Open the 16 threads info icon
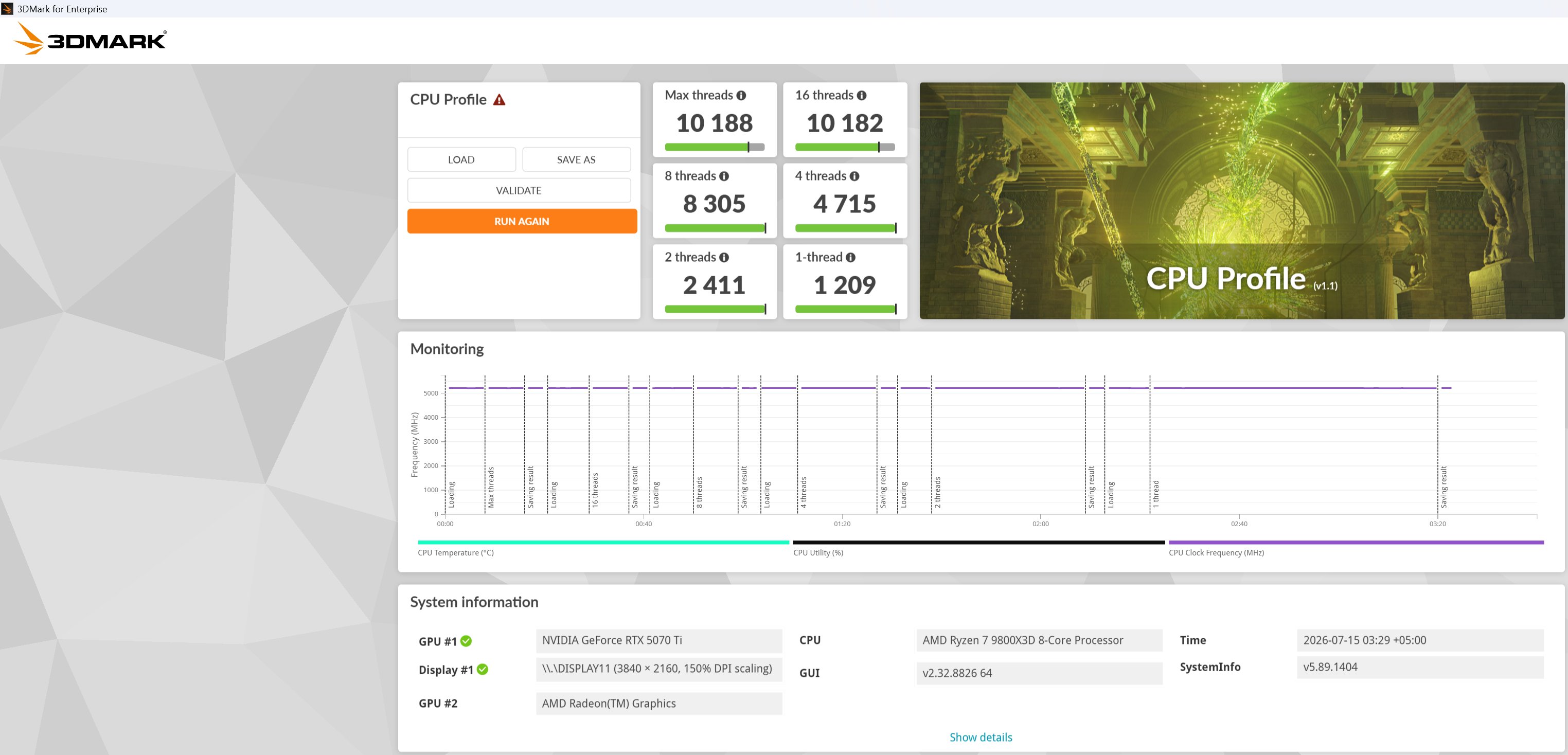 [x=861, y=96]
